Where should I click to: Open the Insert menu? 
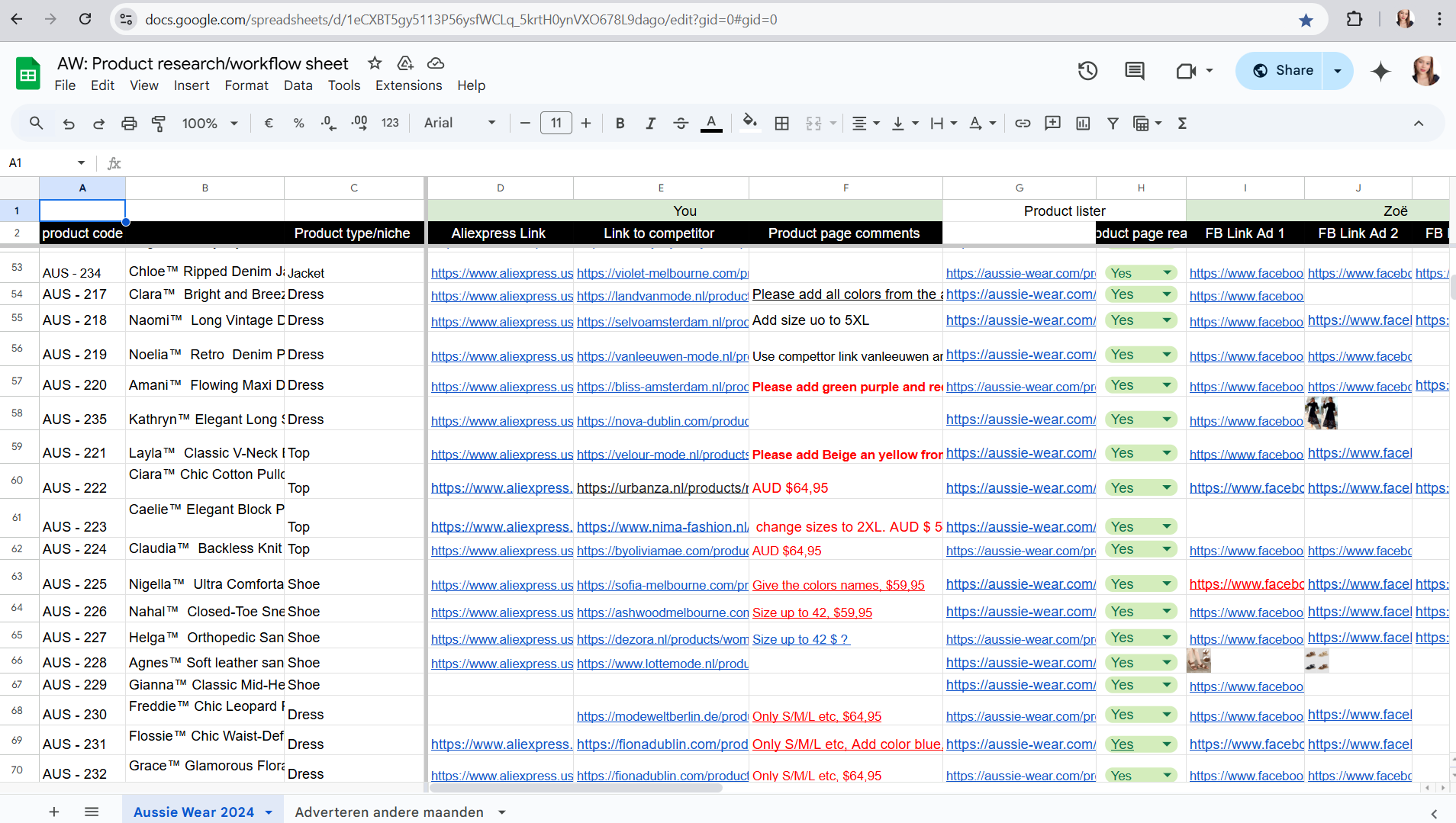tap(192, 85)
